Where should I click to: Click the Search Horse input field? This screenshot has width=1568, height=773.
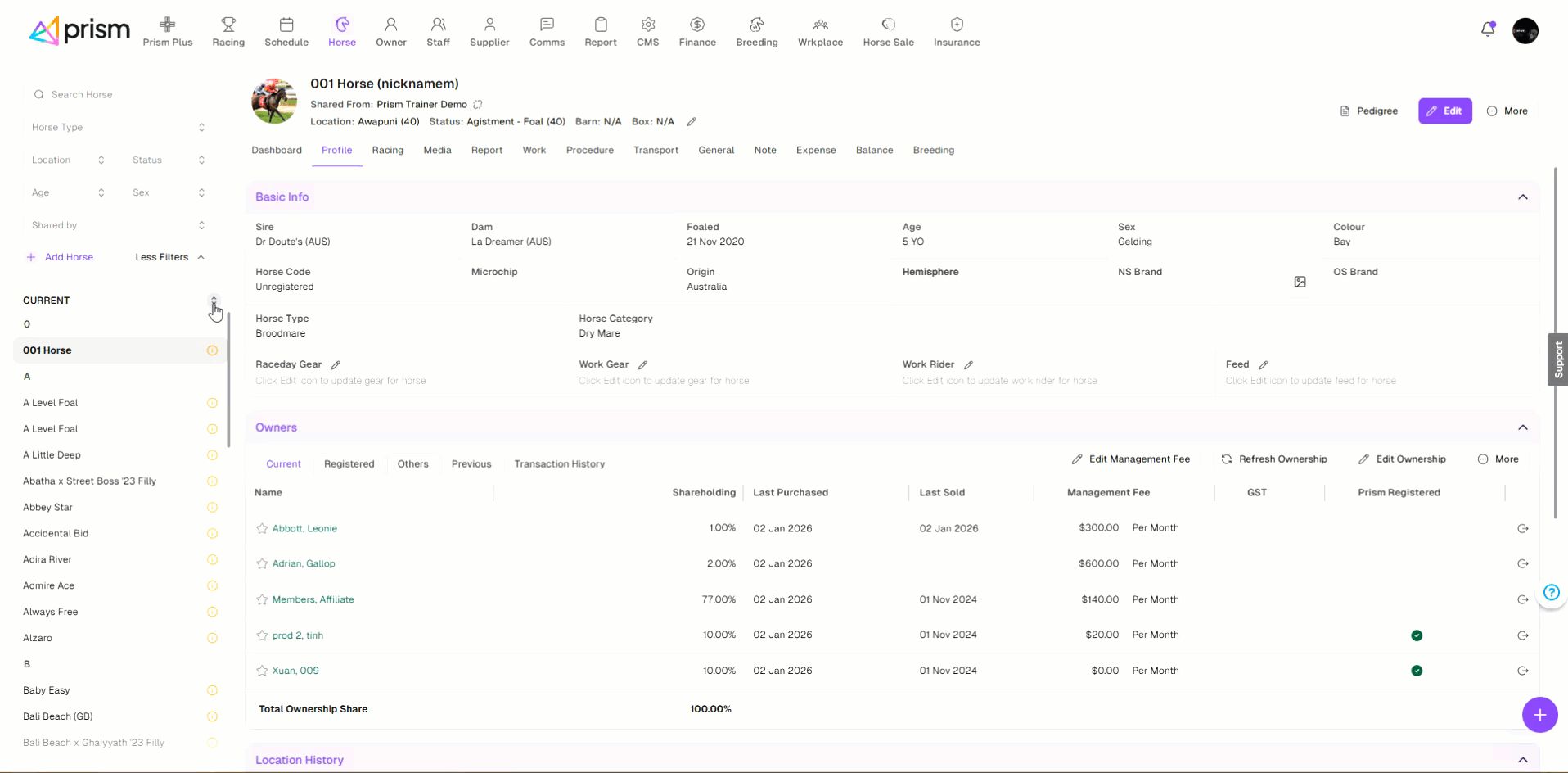coord(123,95)
